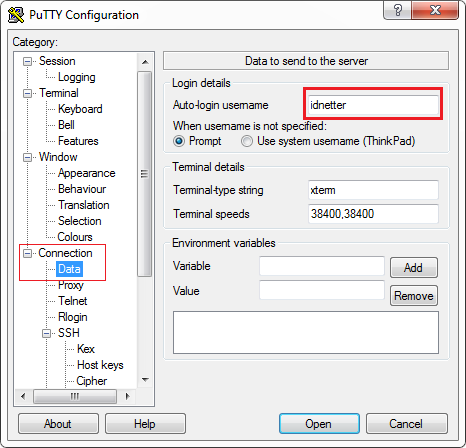Viewport: 466px width, 448px height.
Task: Collapse the Connection tree node
Action: click(27, 253)
